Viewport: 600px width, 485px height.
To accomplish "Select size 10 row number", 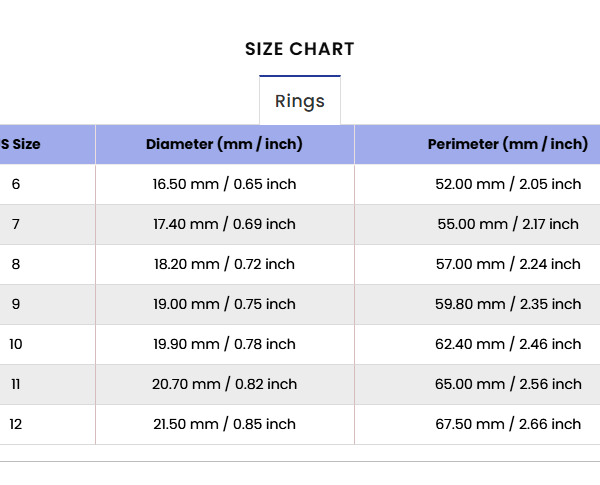I will pyautogui.click(x=16, y=344).
